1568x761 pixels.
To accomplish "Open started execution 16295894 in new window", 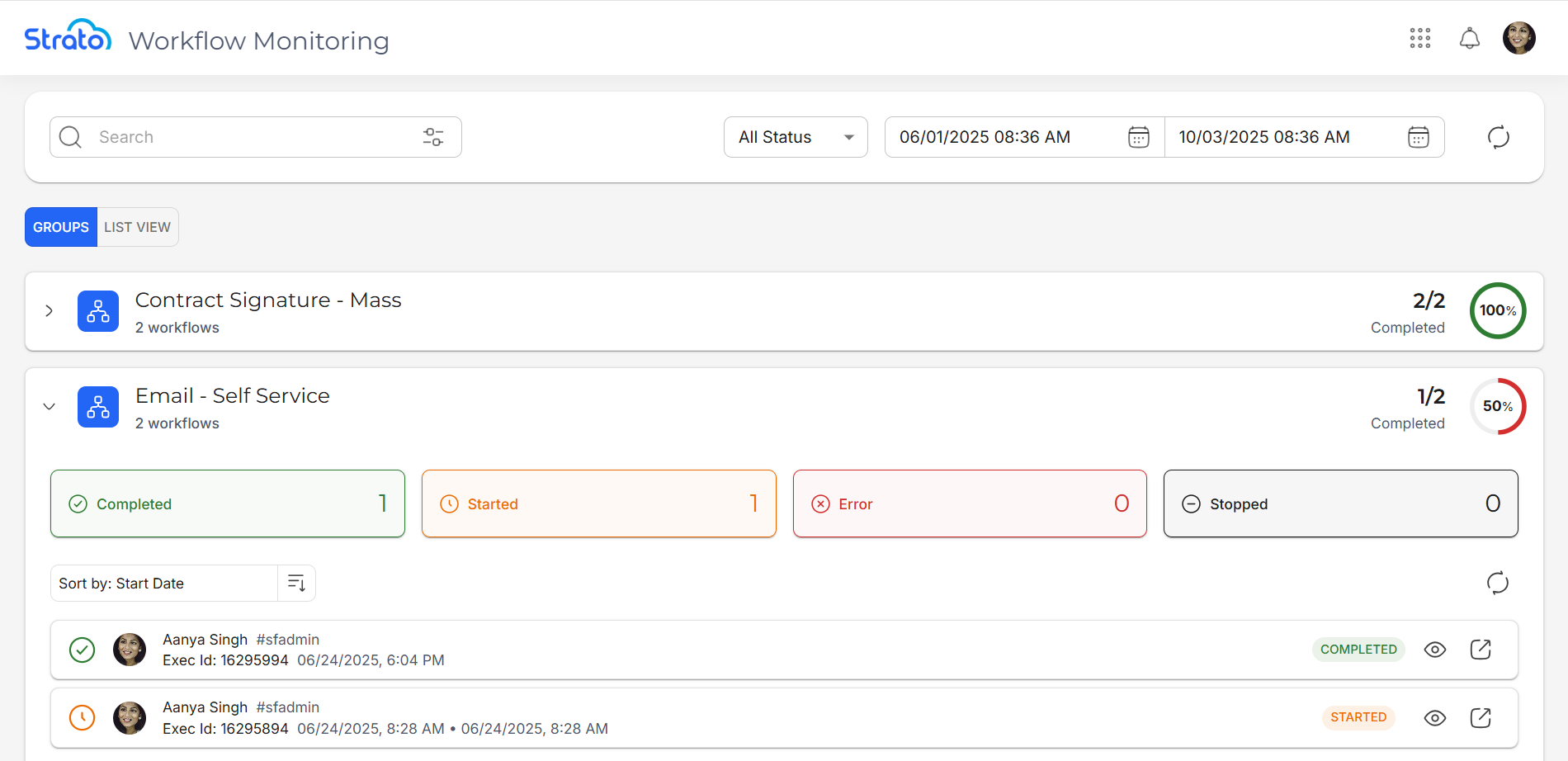I will [x=1481, y=718].
